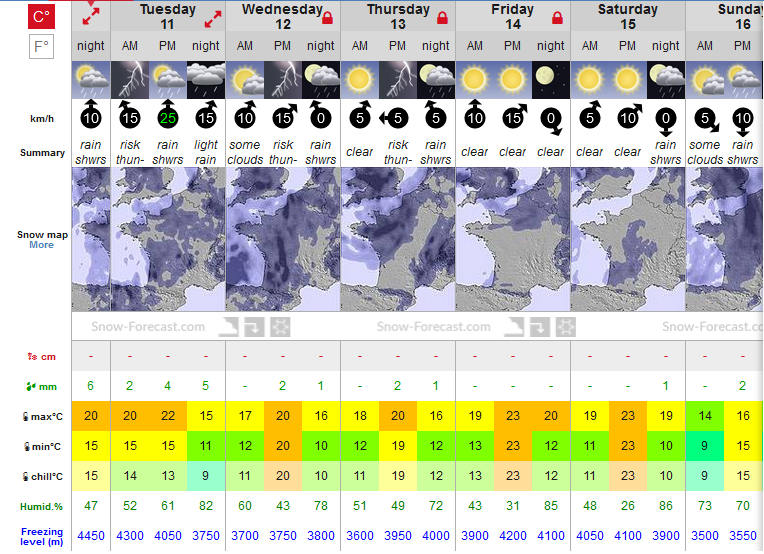Open the More link under Snow map
Screen dimensions: 764x554
tap(41, 245)
